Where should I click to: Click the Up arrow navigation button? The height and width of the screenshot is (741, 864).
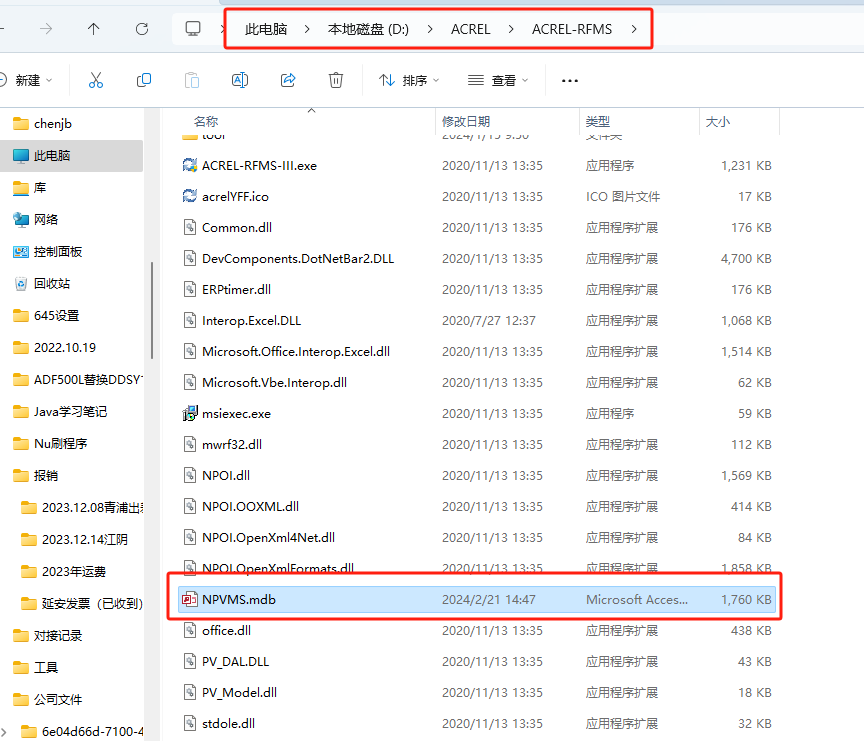point(94,29)
